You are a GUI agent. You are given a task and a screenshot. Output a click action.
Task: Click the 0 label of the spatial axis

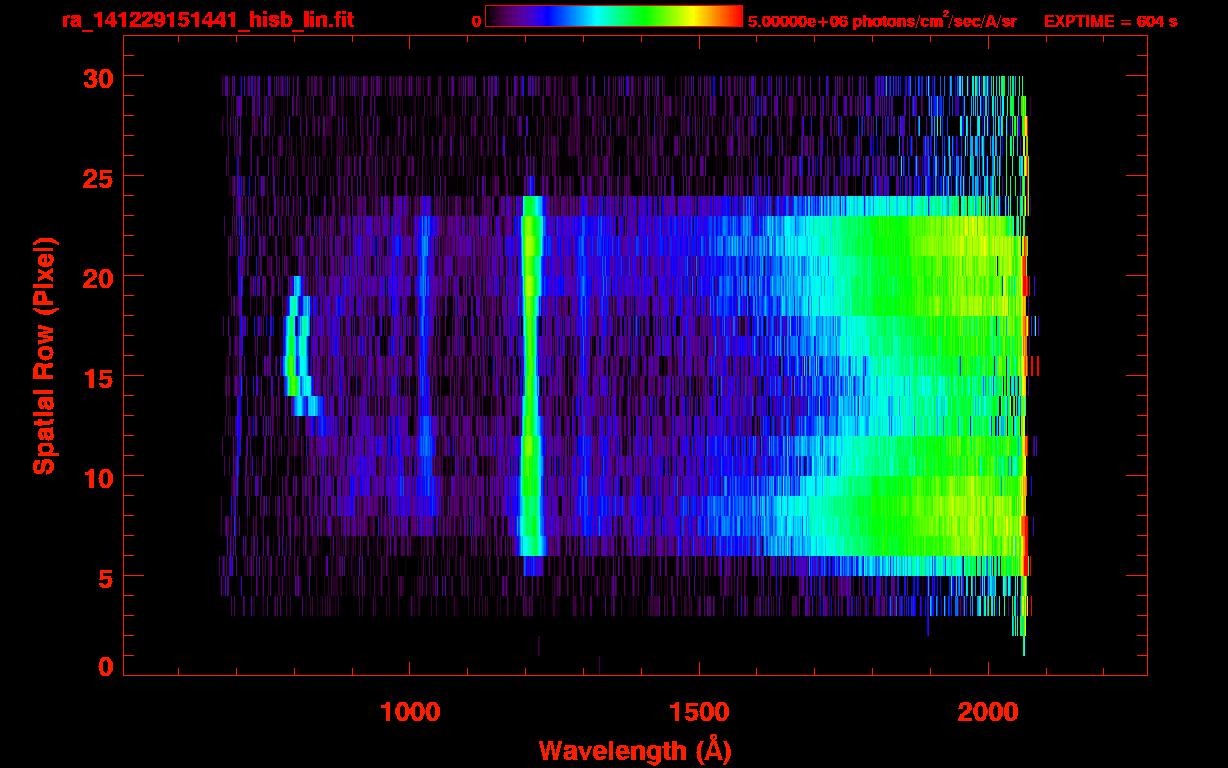point(106,666)
